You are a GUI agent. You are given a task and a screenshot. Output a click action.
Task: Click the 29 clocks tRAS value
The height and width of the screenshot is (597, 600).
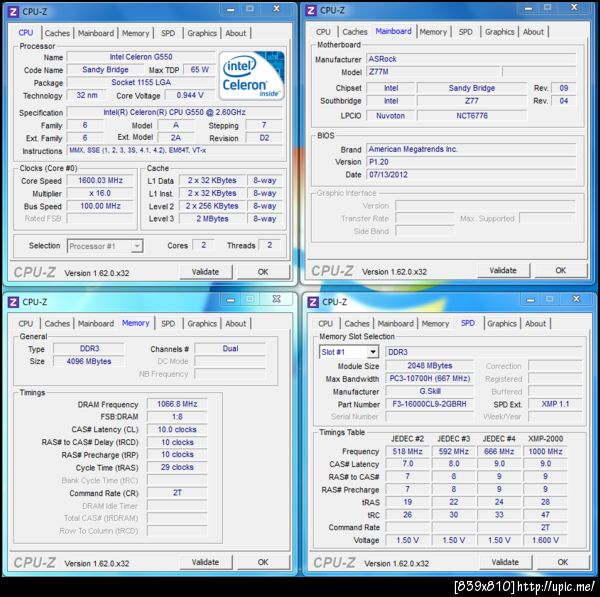point(177,467)
